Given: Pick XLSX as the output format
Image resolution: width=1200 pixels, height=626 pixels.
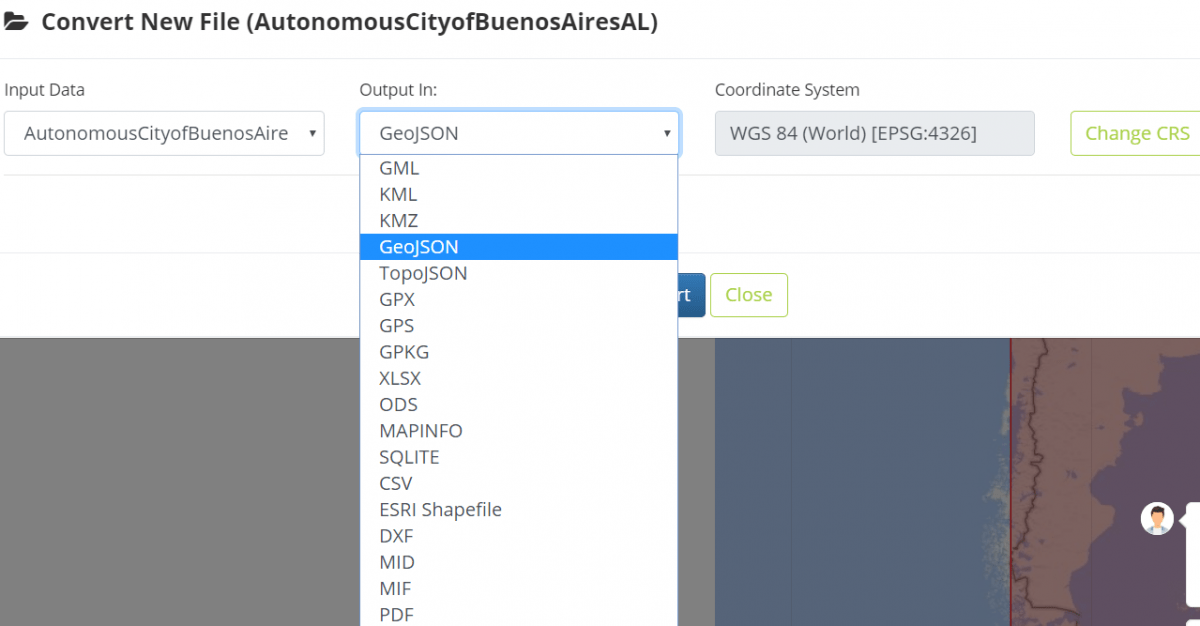Looking at the screenshot, I should [400, 378].
